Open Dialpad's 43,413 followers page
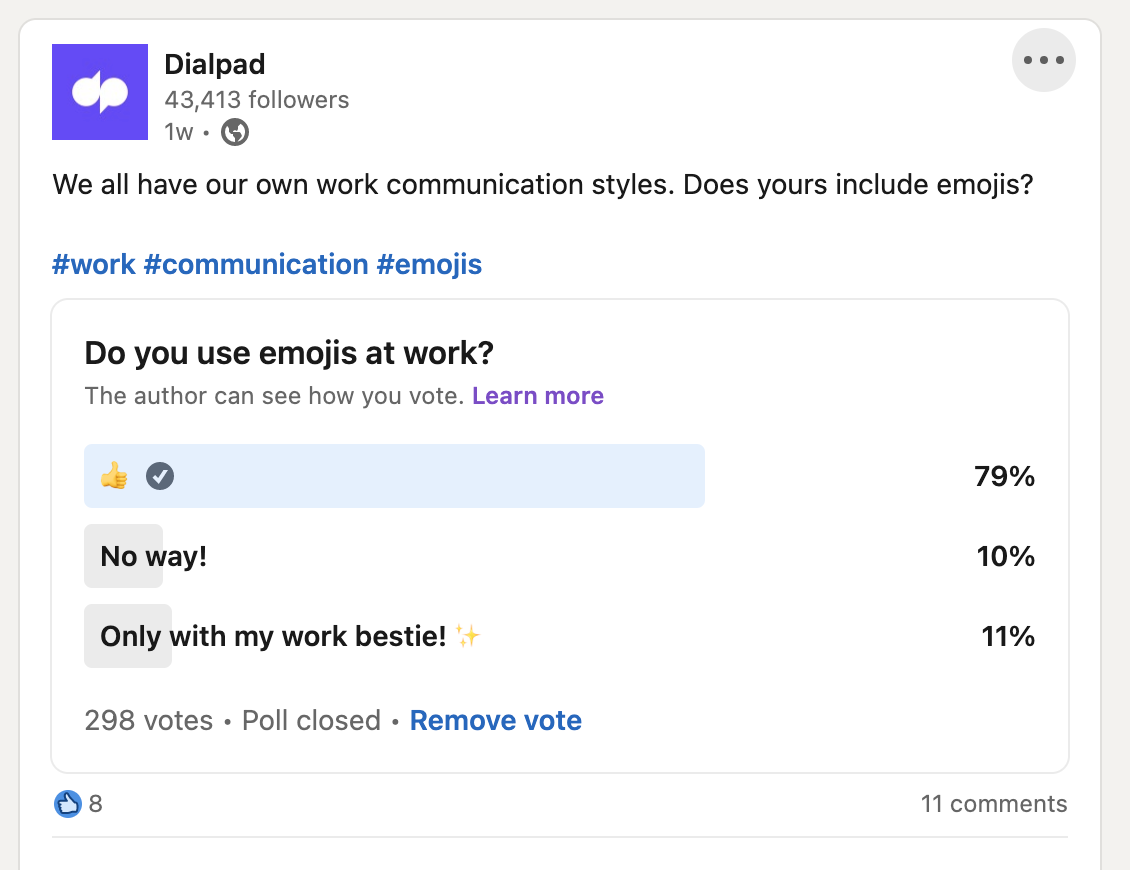The height and width of the screenshot is (870, 1130). coord(256,99)
